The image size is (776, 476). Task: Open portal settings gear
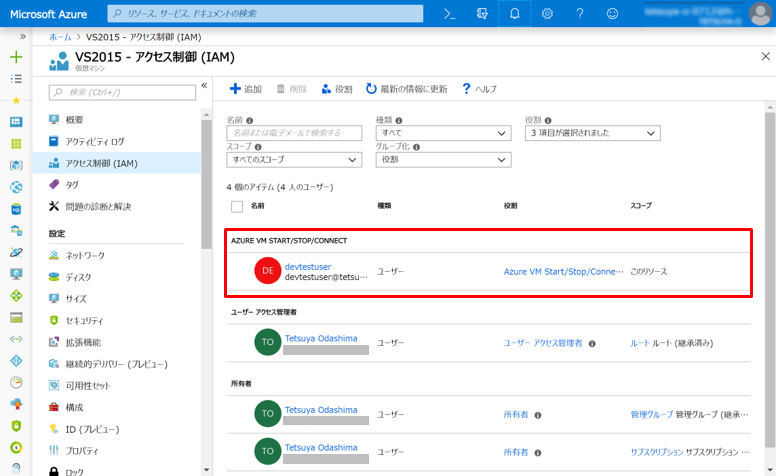547,14
